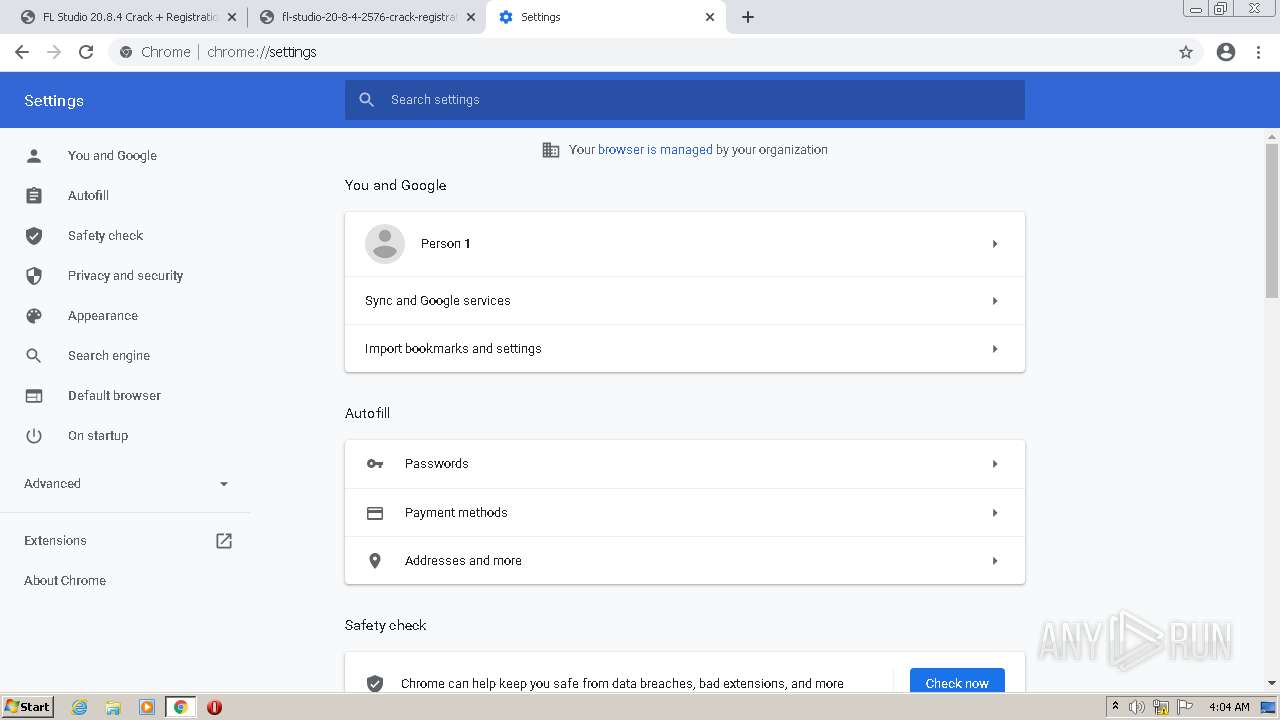Image resolution: width=1280 pixels, height=720 pixels.
Task: Click the Windows Start button
Action: pyautogui.click(x=27, y=707)
